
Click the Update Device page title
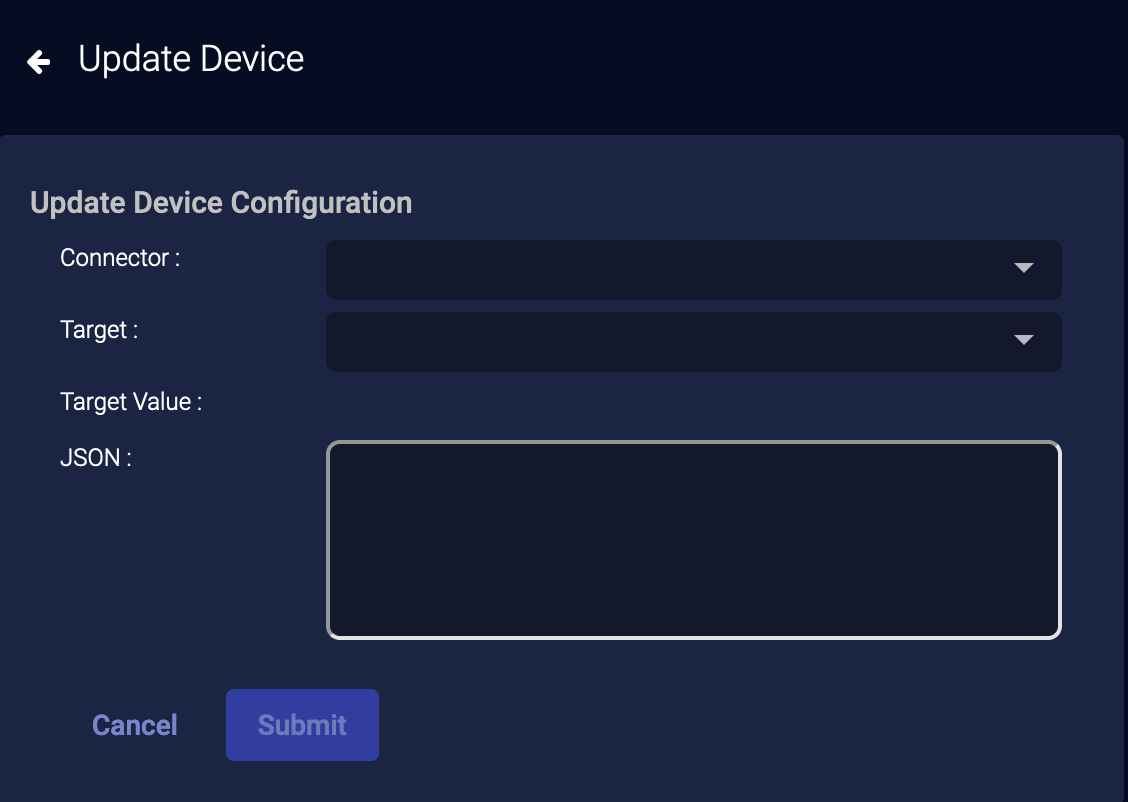pyautogui.click(x=191, y=59)
